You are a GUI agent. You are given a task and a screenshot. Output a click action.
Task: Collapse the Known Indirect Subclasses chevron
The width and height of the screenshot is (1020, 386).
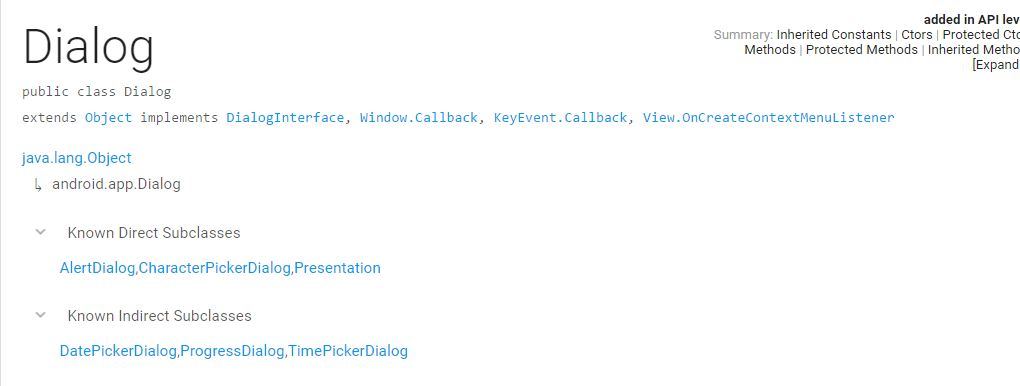(x=40, y=315)
